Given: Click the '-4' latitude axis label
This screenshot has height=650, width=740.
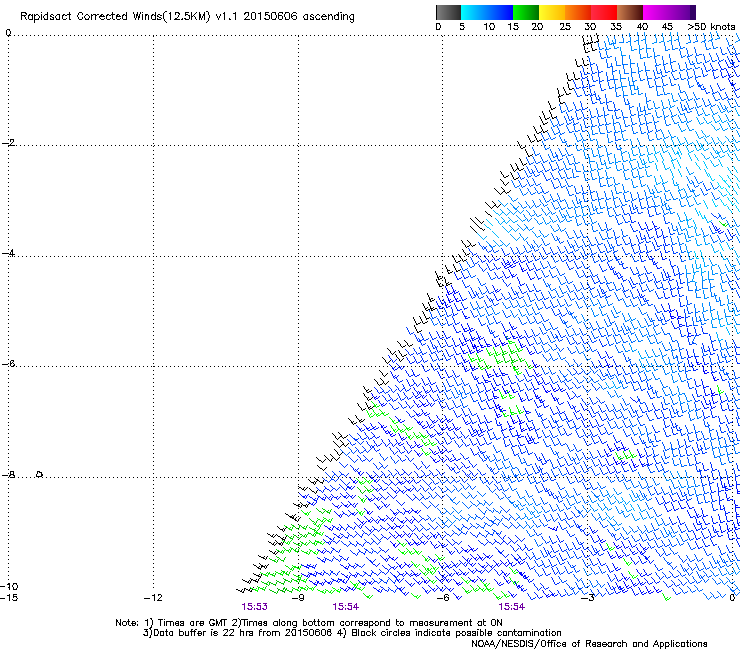Looking at the screenshot, I should 8,253.
